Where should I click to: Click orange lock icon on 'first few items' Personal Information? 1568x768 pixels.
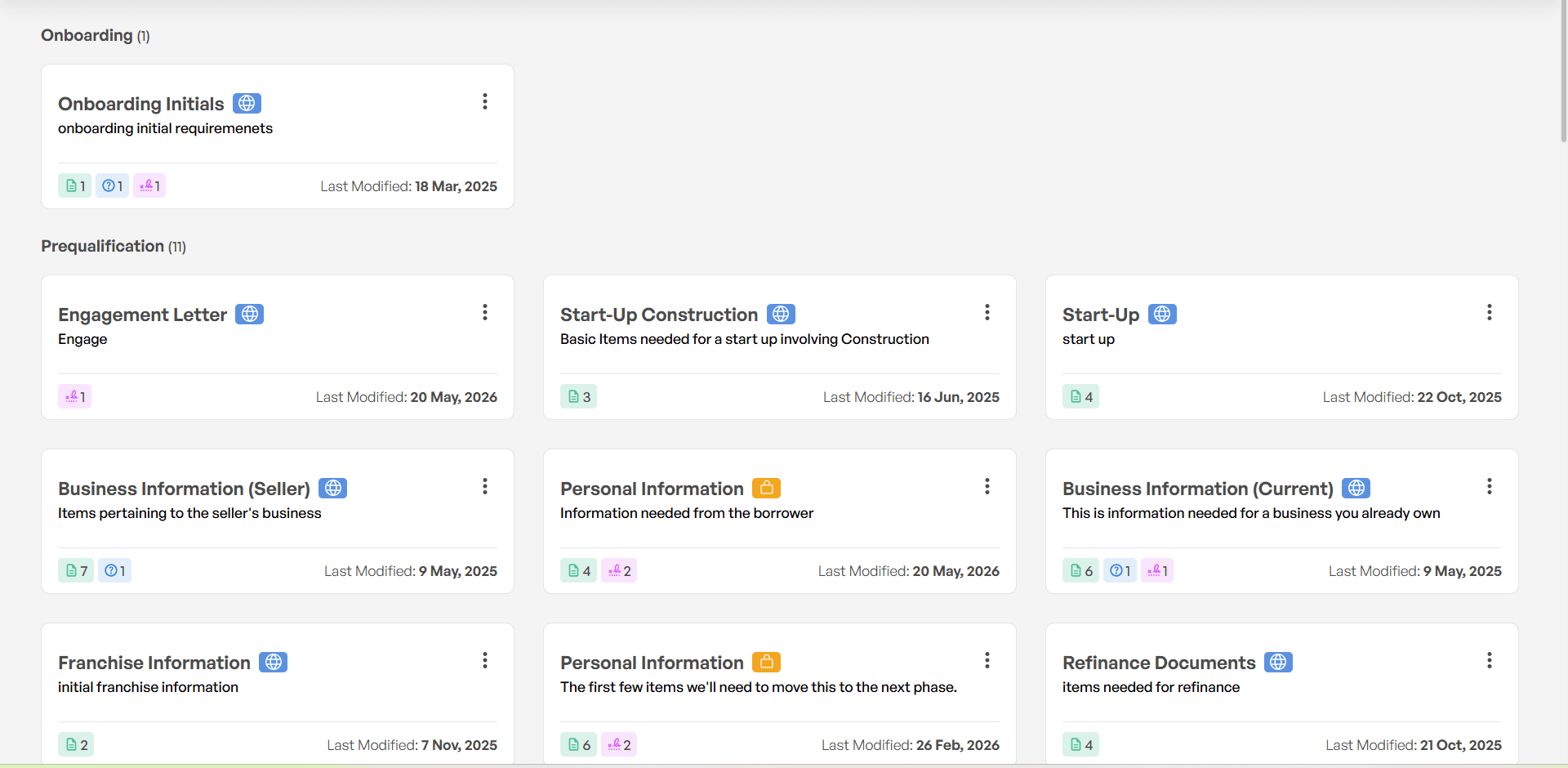766,663
